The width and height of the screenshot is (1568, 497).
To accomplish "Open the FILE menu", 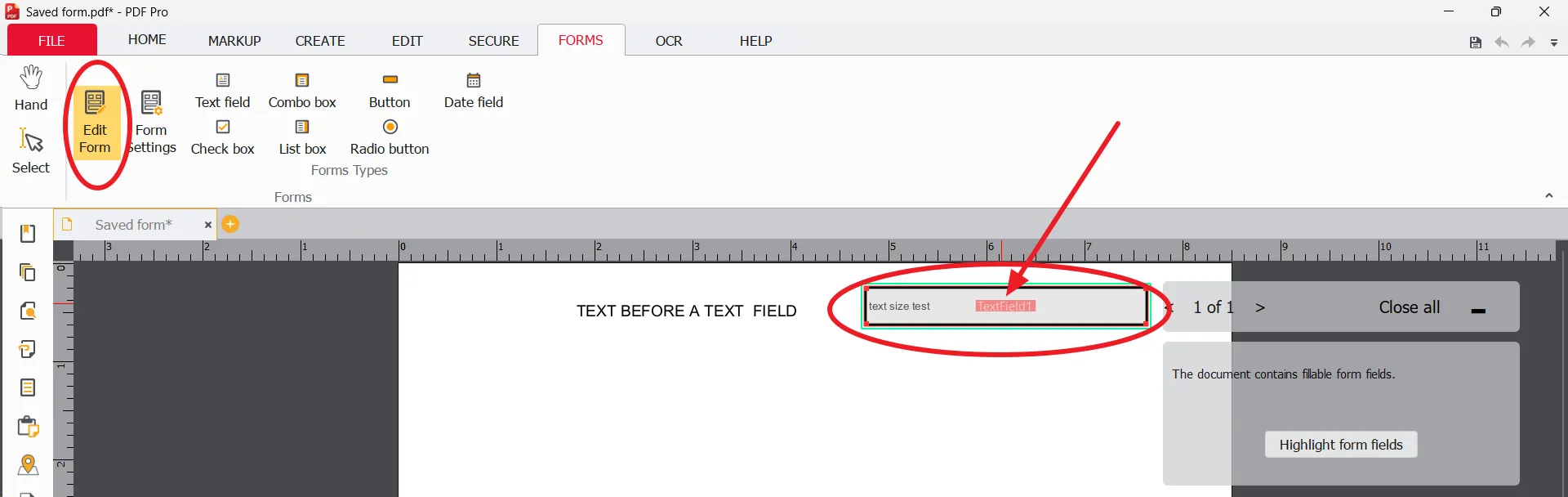I will pos(51,40).
